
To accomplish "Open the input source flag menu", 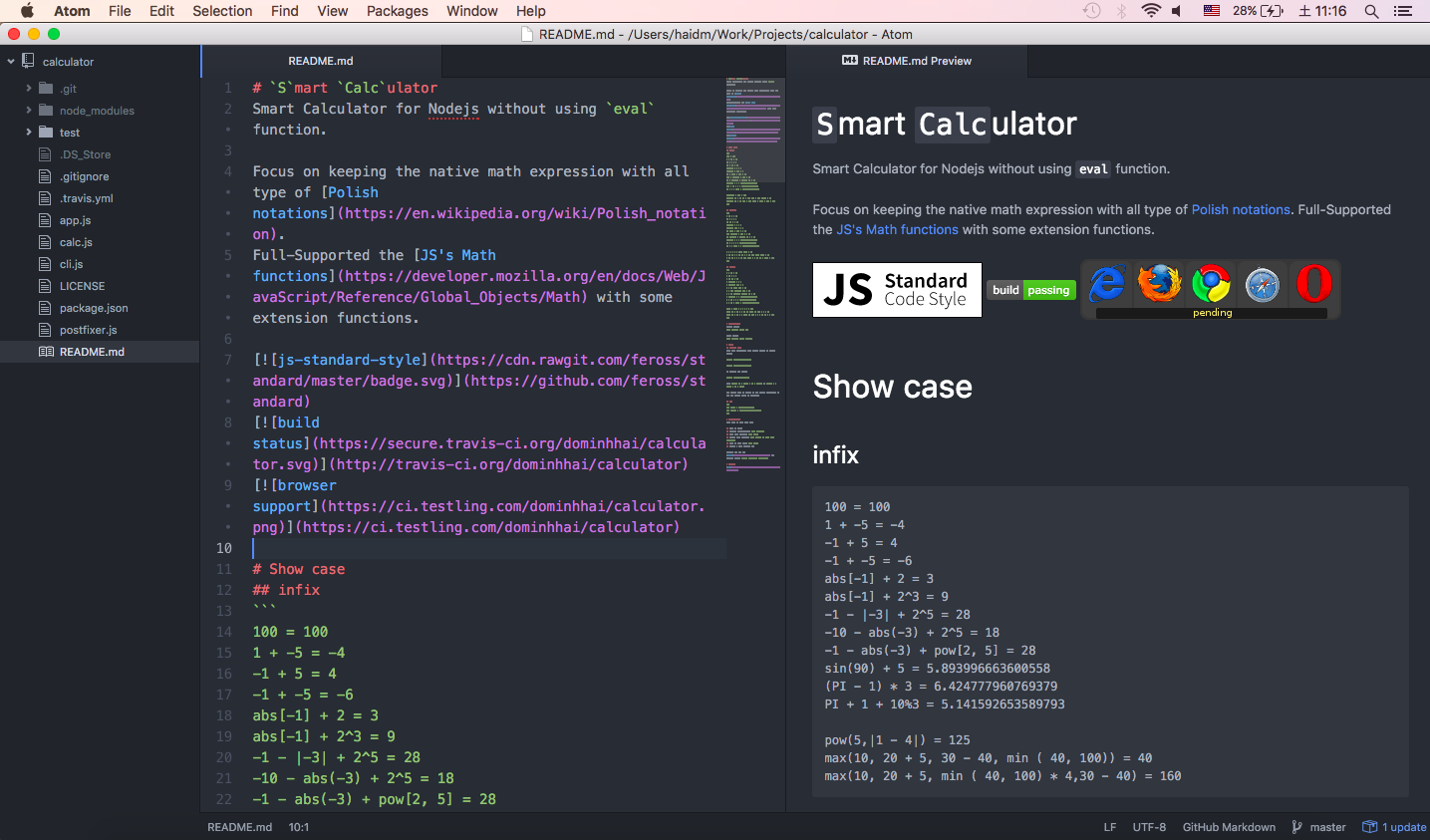I will (1212, 11).
